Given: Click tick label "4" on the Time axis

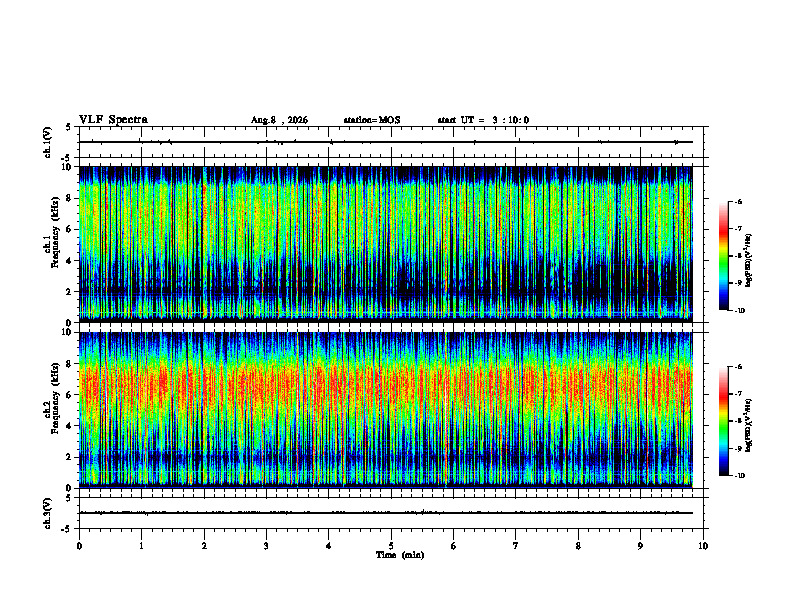Looking at the screenshot, I should pyautogui.click(x=329, y=546).
